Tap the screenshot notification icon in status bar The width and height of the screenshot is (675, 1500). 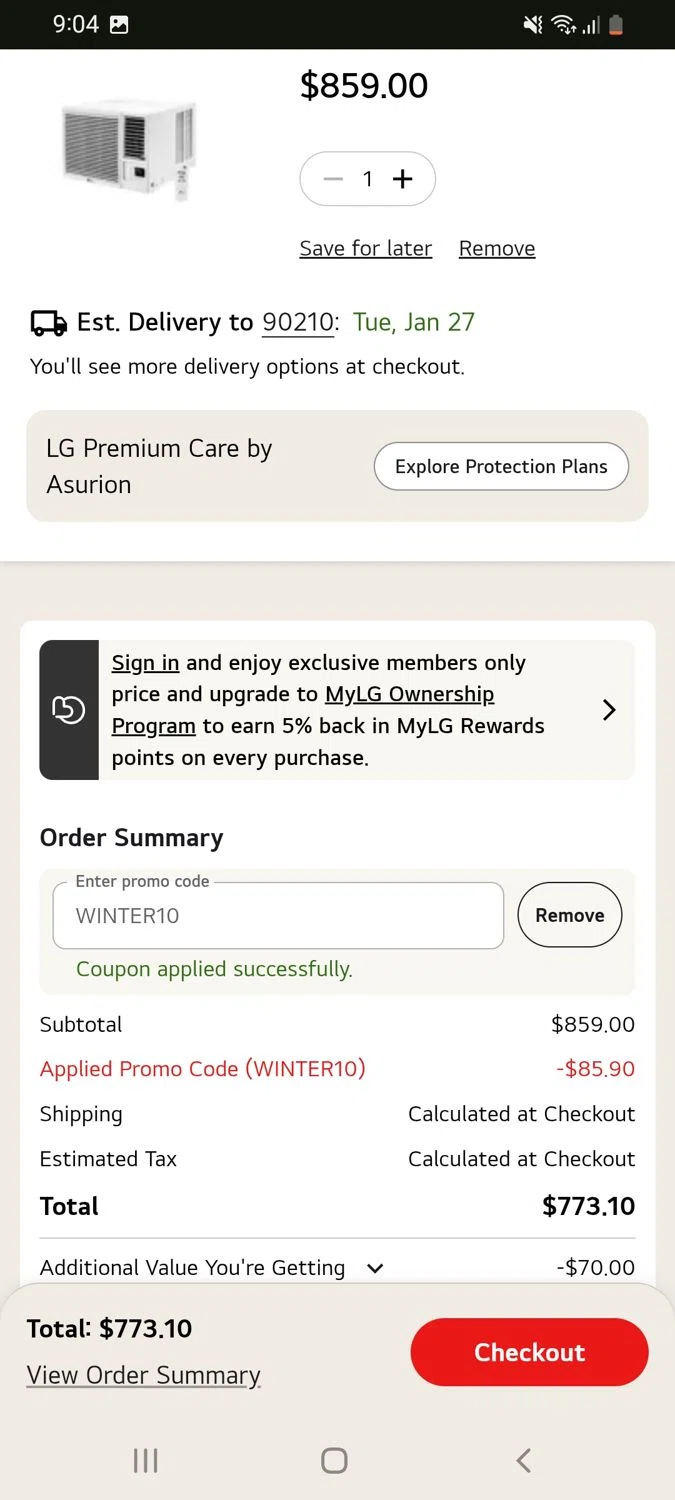coord(119,25)
